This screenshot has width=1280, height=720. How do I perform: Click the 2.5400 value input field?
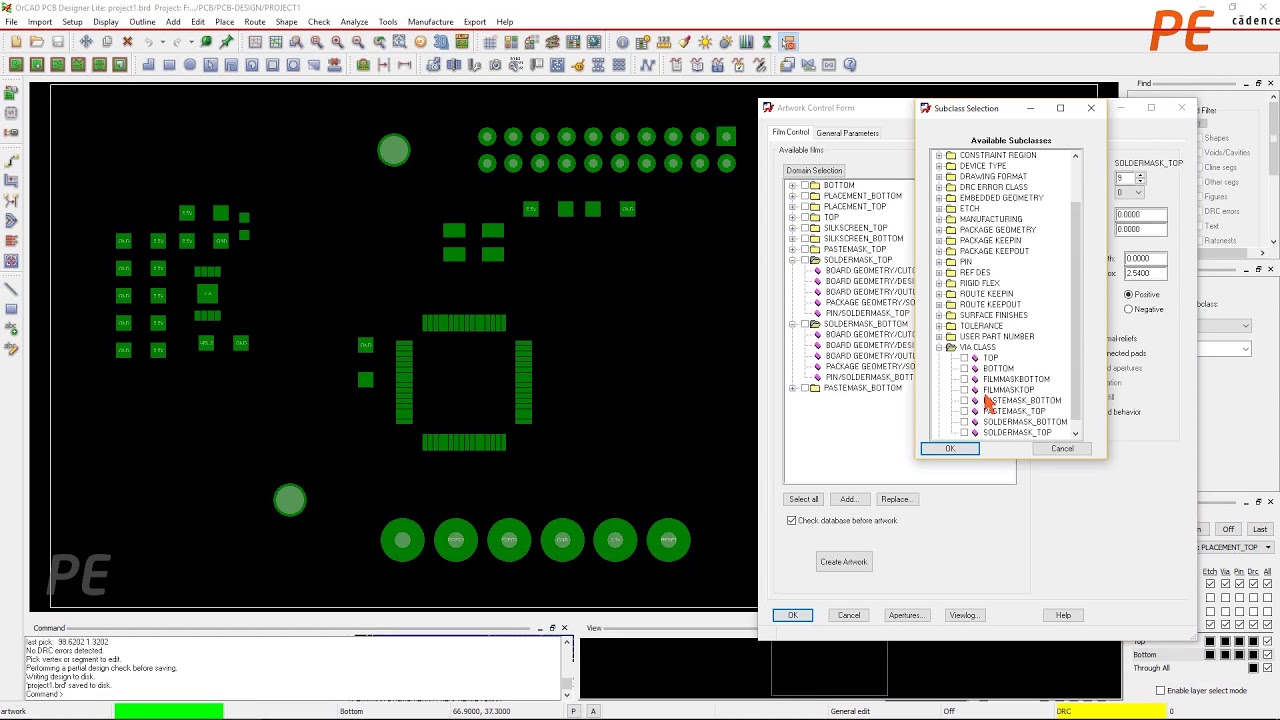click(1145, 273)
